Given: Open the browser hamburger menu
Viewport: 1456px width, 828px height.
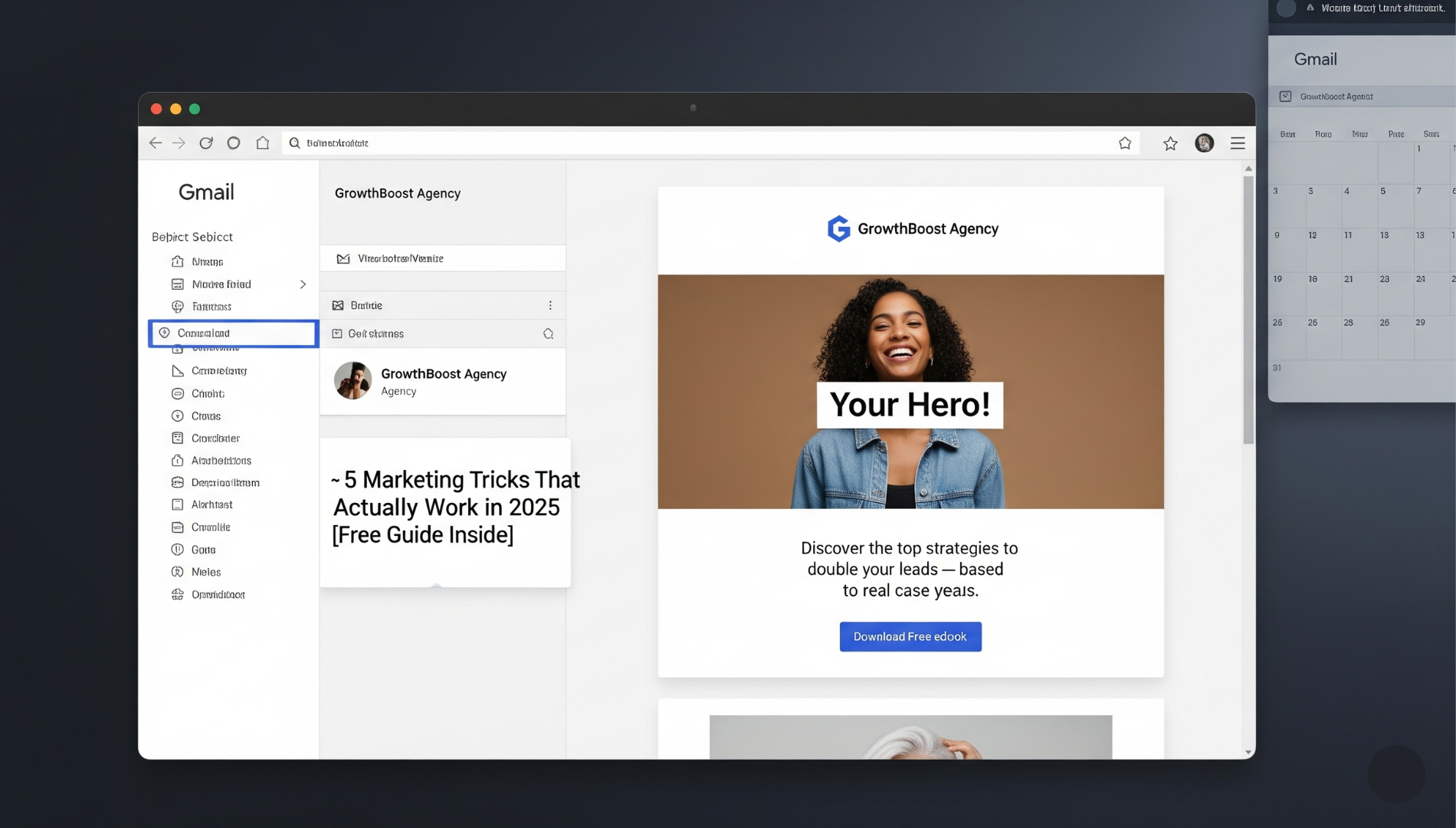Looking at the screenshot, I should [1238, 143].
